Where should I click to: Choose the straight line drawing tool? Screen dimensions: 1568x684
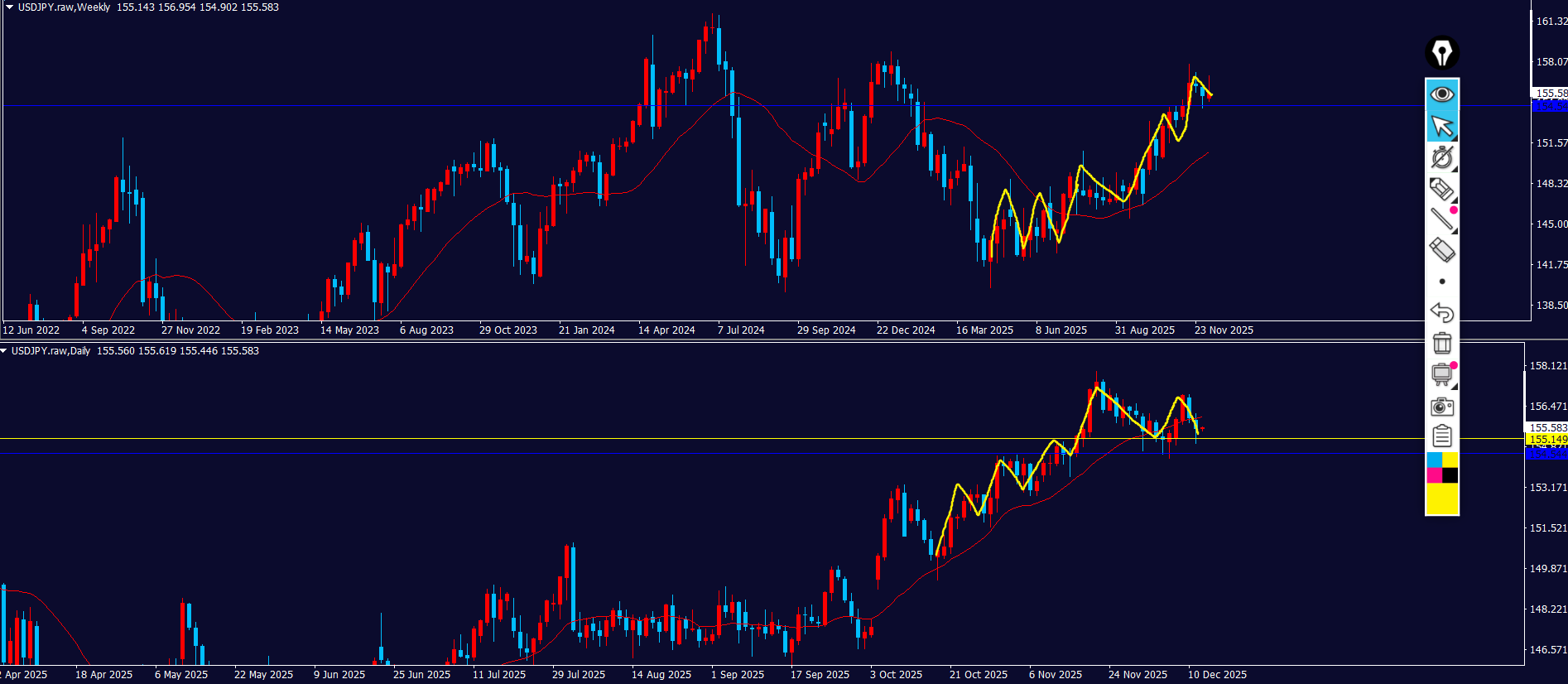click(x=1441, y=219)
